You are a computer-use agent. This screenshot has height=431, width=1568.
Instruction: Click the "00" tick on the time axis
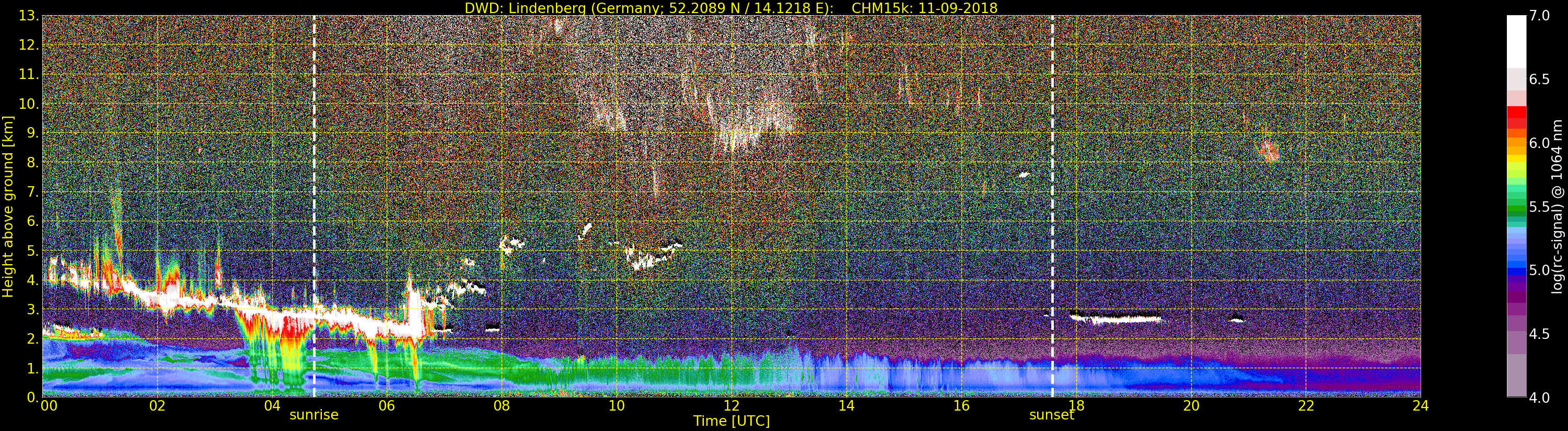[x=49, y=406]
